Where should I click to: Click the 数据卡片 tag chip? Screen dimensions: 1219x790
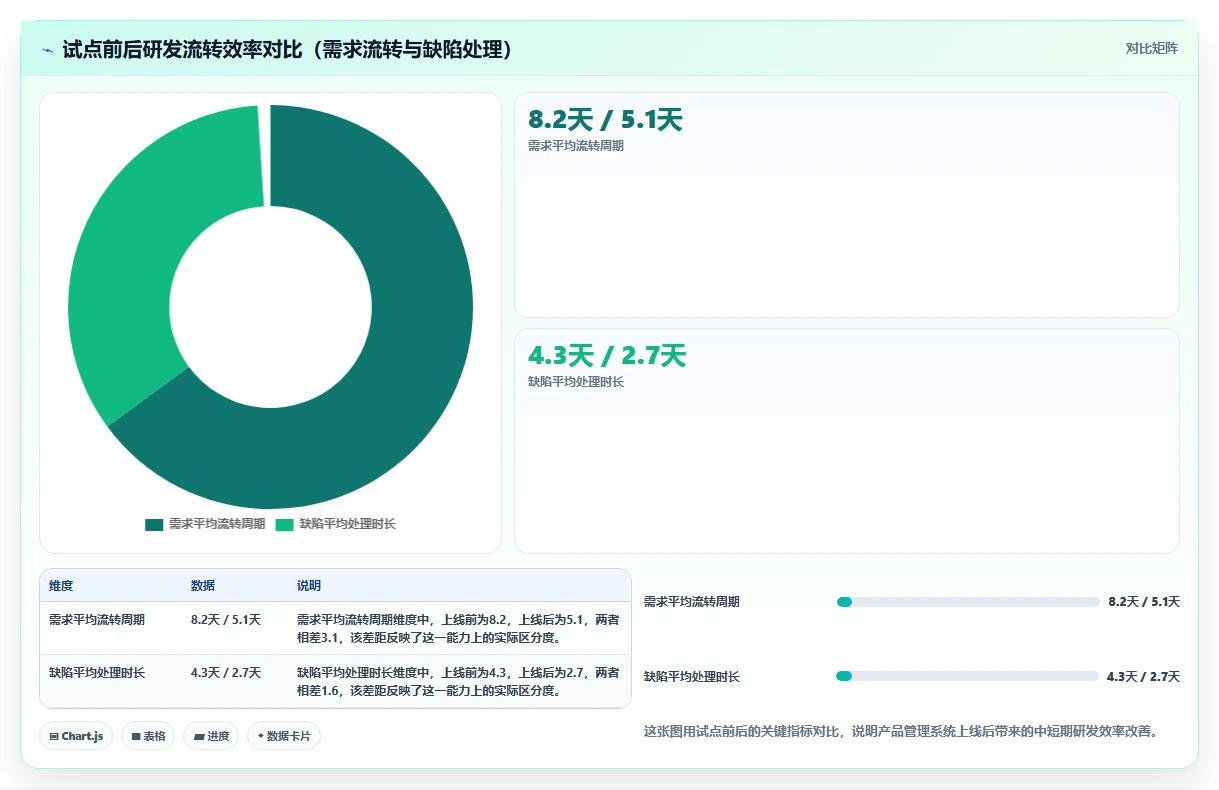point(284,736)
